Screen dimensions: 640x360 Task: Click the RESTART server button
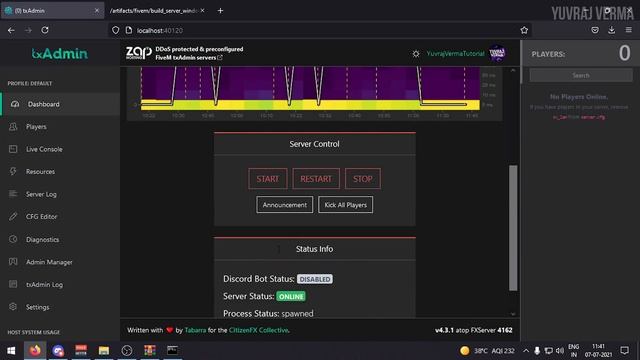[x=316, y=179]
